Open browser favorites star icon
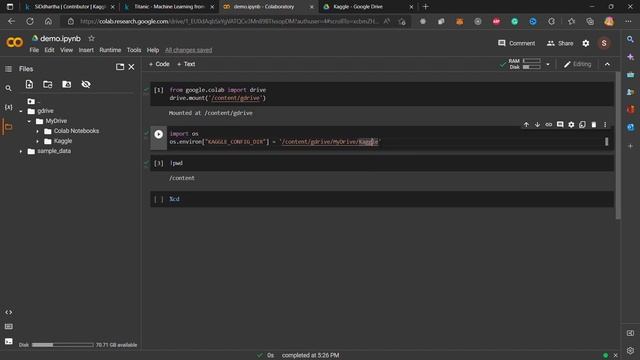The height and width of the screenshot is (360, 640). coord(571,21)
